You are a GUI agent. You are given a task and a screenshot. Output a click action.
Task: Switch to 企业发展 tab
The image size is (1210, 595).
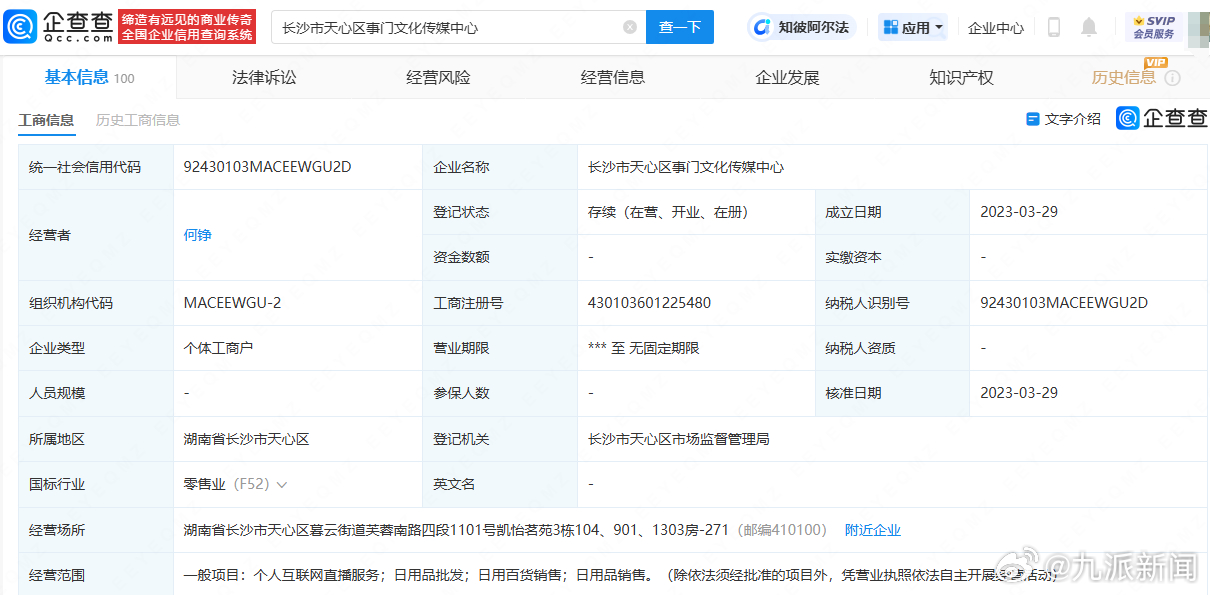[x=787, y=78]
